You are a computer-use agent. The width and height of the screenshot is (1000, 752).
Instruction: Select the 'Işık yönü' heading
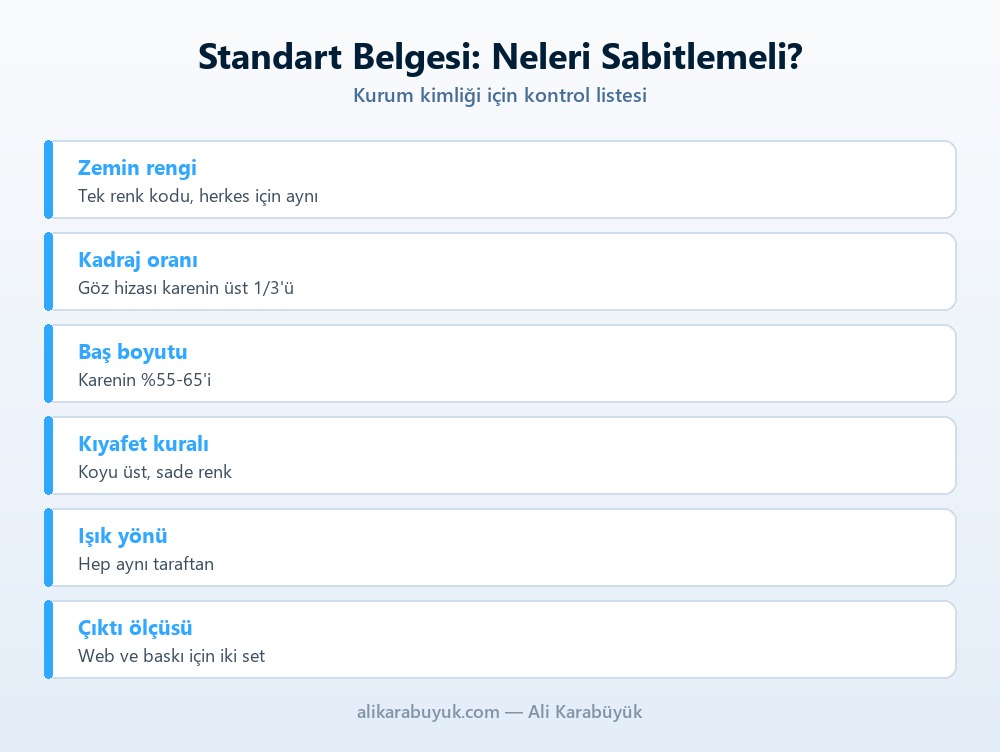point(122,536)
